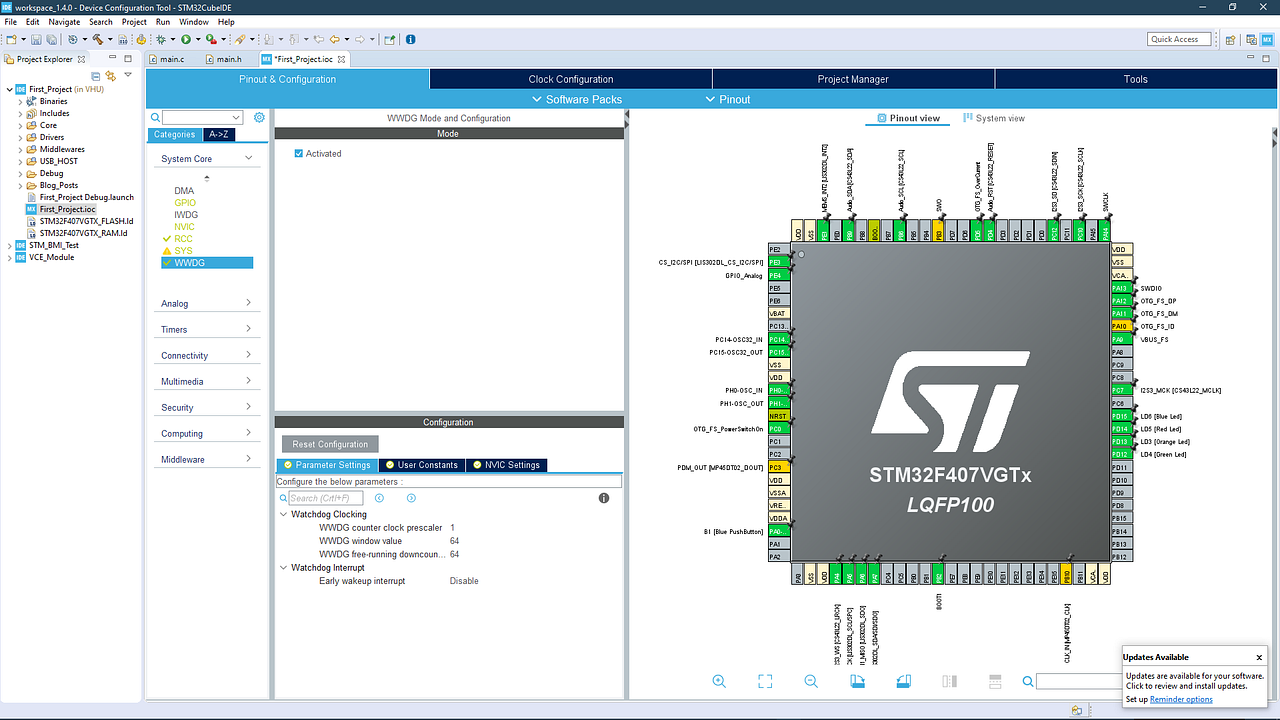
Task: Open Reminder options in the Updates Available popup
Action: 1181,699
